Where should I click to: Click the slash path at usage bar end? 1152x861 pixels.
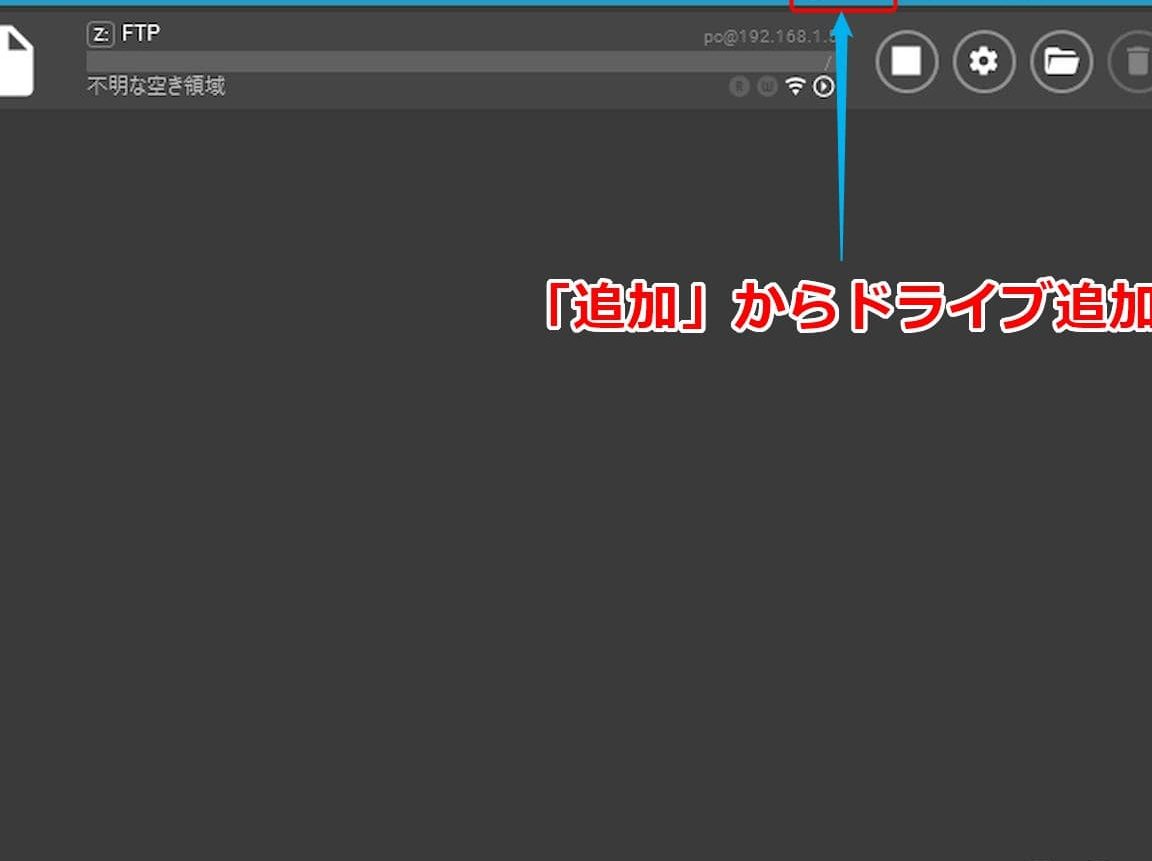[x=827, y=62]
